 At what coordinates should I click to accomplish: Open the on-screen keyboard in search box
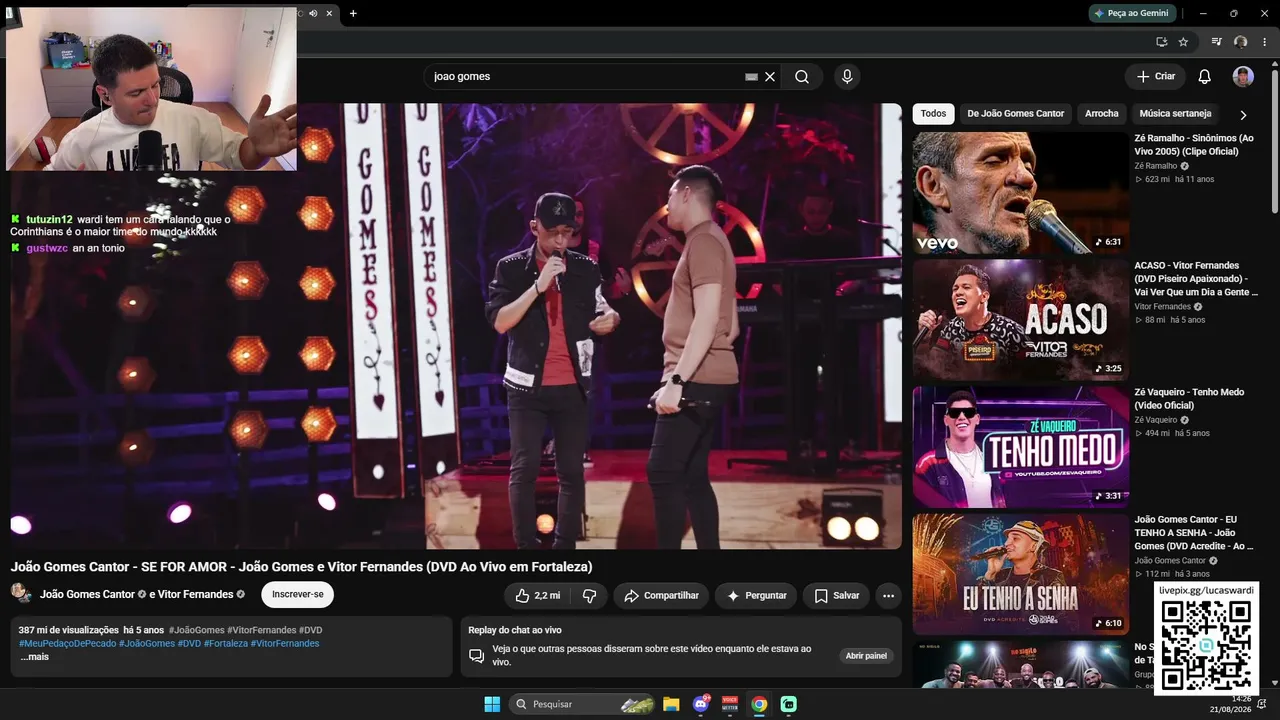[x=751, y=77]
